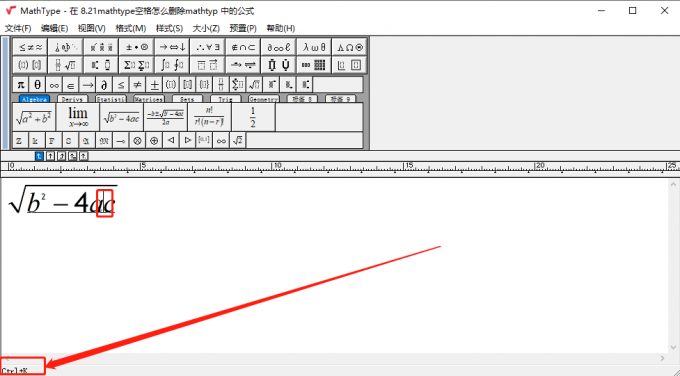Viewport: 680px width, 376px height.
Task: Open the miscellaneous symbols palette (∂∞ℓ)
Action: click(x=278, y=47)
